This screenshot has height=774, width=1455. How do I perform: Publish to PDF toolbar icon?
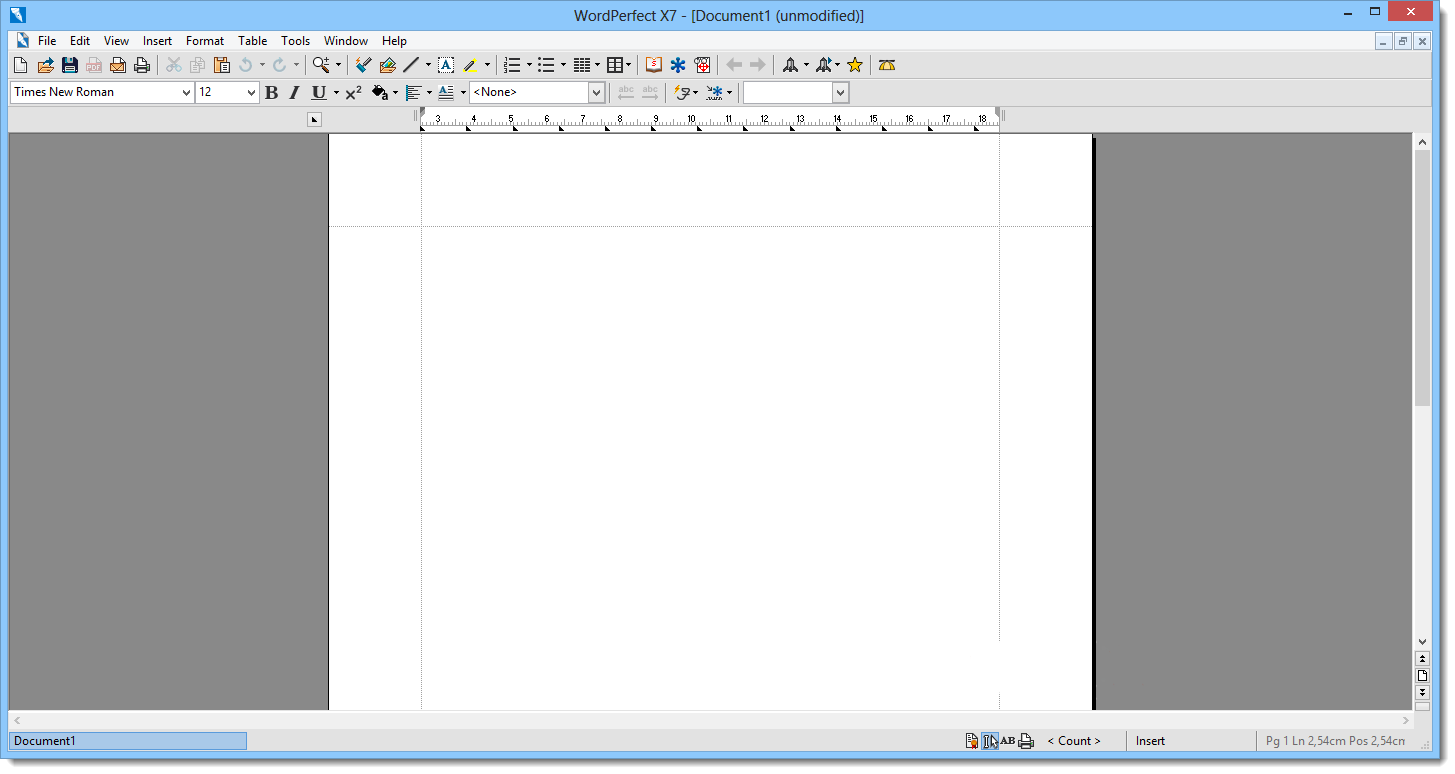94,65
